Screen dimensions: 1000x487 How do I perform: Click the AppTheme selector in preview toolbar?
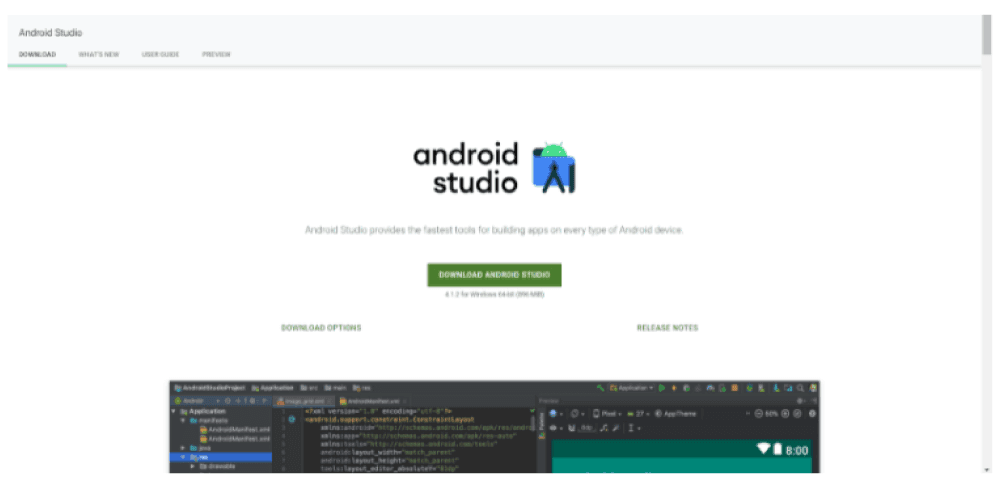pyautogui.click(x=675, y=414)
